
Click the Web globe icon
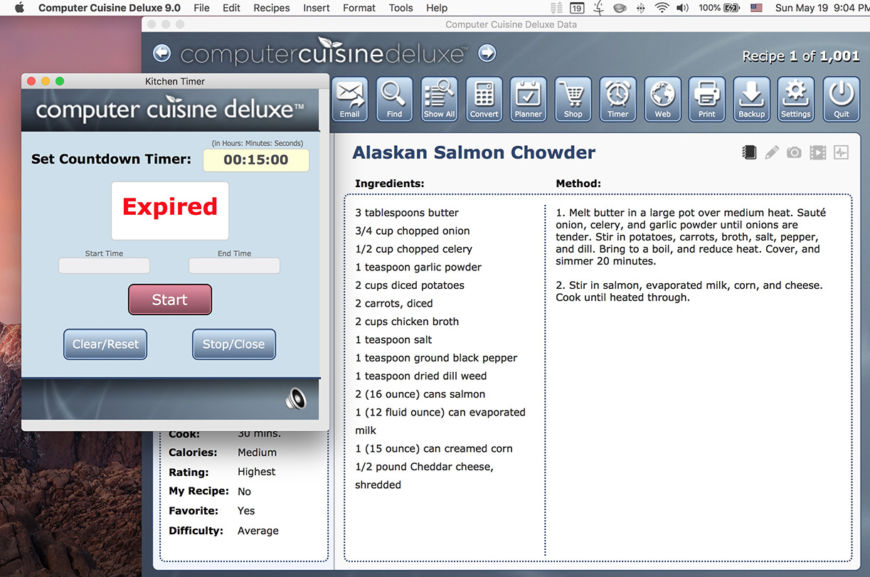point(662,99)
